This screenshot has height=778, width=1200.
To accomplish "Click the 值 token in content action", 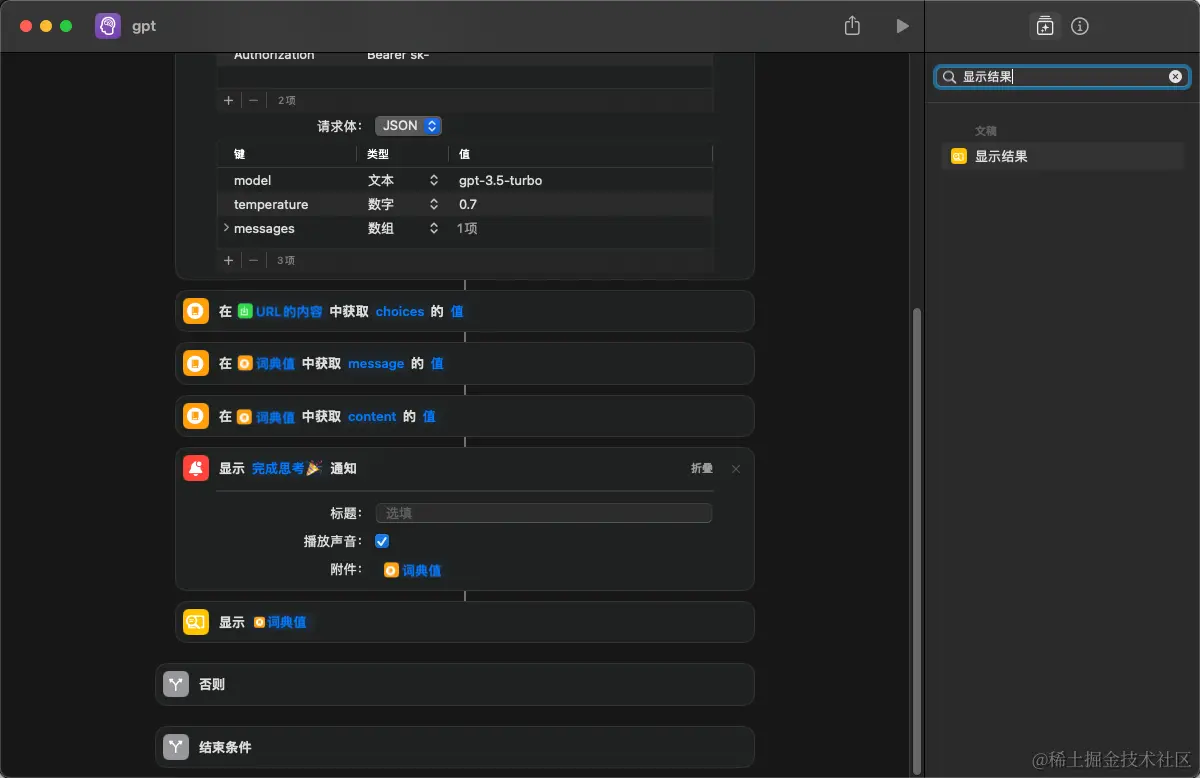I will click(429, 417).
